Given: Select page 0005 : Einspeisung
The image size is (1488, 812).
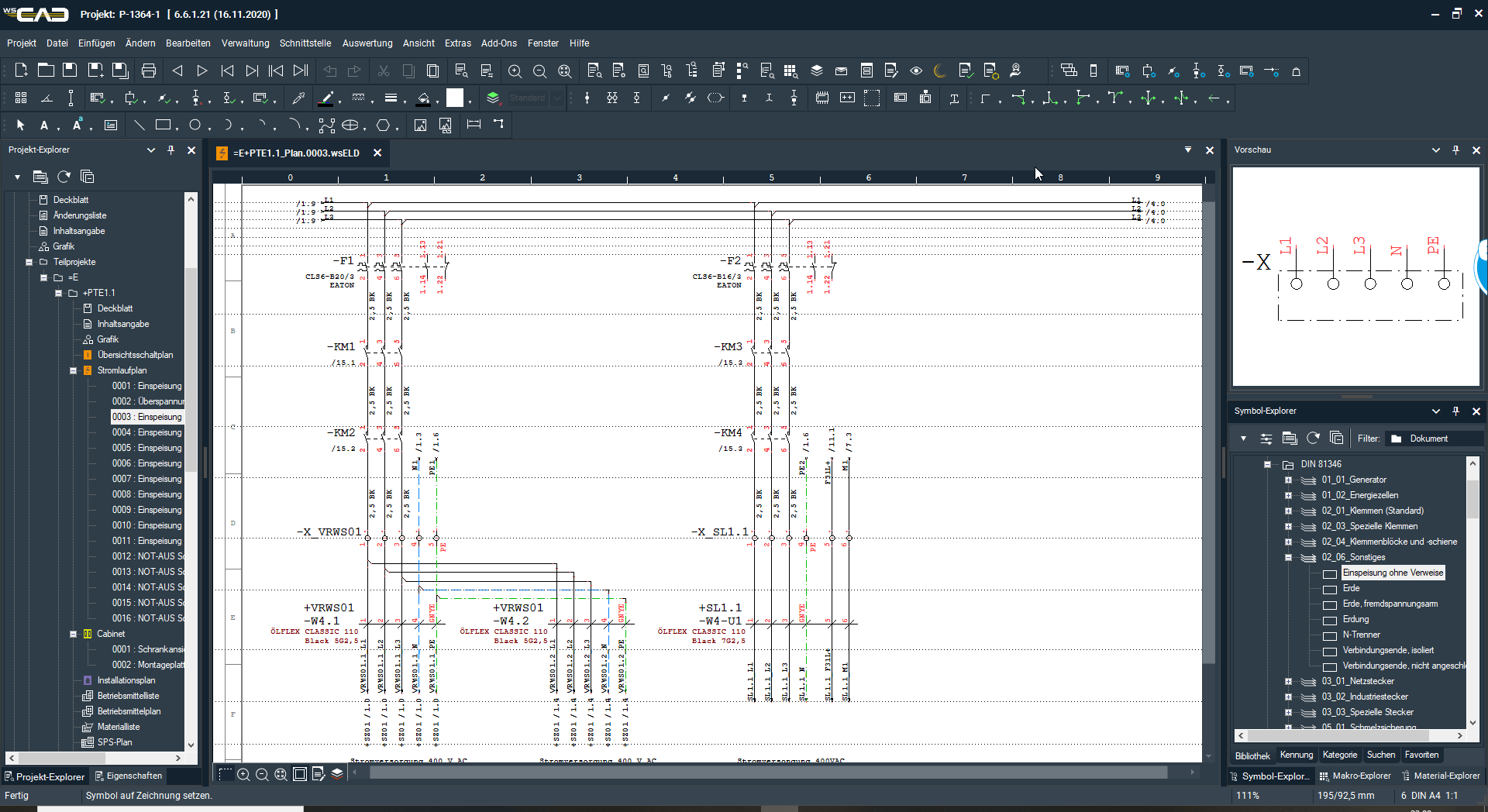Looking at the screenshot, I should [146, 448].
